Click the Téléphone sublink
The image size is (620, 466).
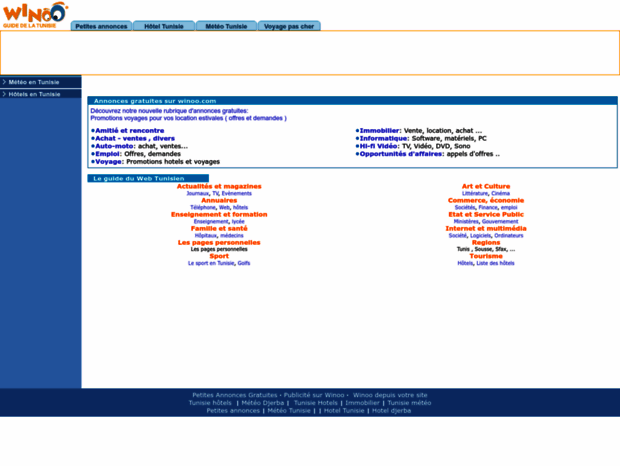tap(203, 207)
